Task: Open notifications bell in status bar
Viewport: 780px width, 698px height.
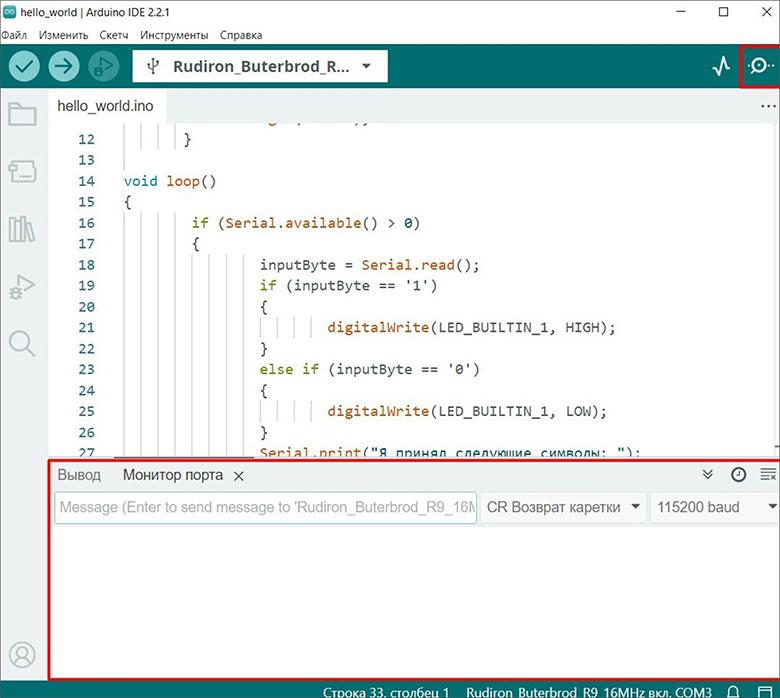Action: [x=733, y=692]
